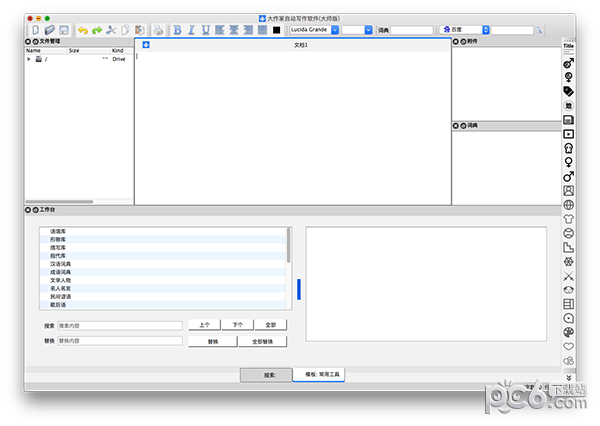Screen dimensions: 600x426
Task: Create a new document from the toolbar
Action: (36, 30)
